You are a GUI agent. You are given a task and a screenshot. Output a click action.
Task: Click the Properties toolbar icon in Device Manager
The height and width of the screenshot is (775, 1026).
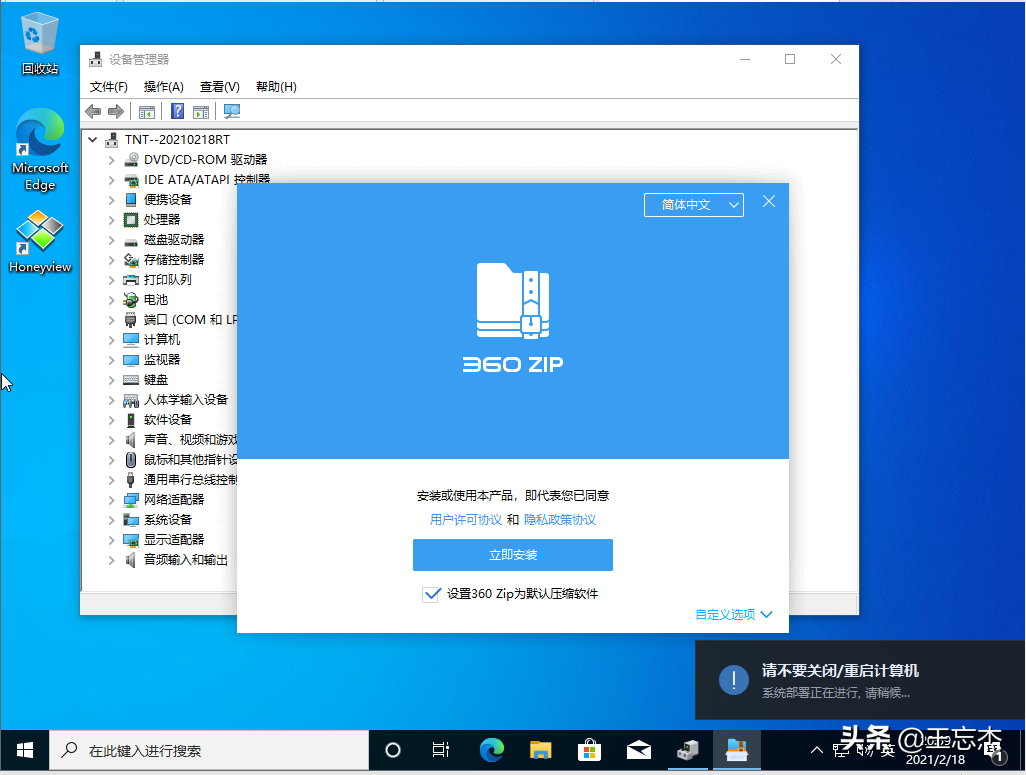tap(201, 111)
